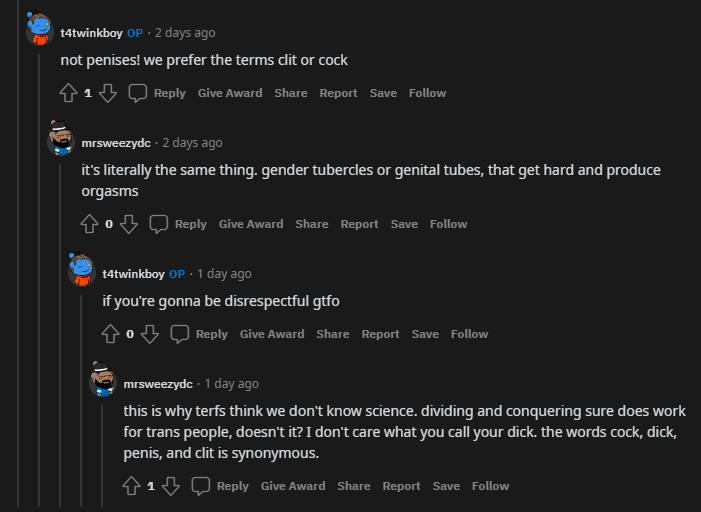Downvote mrsweezydc's 'literally the same thing' comment
The image size is (701, 512).
tap(129, 224)
